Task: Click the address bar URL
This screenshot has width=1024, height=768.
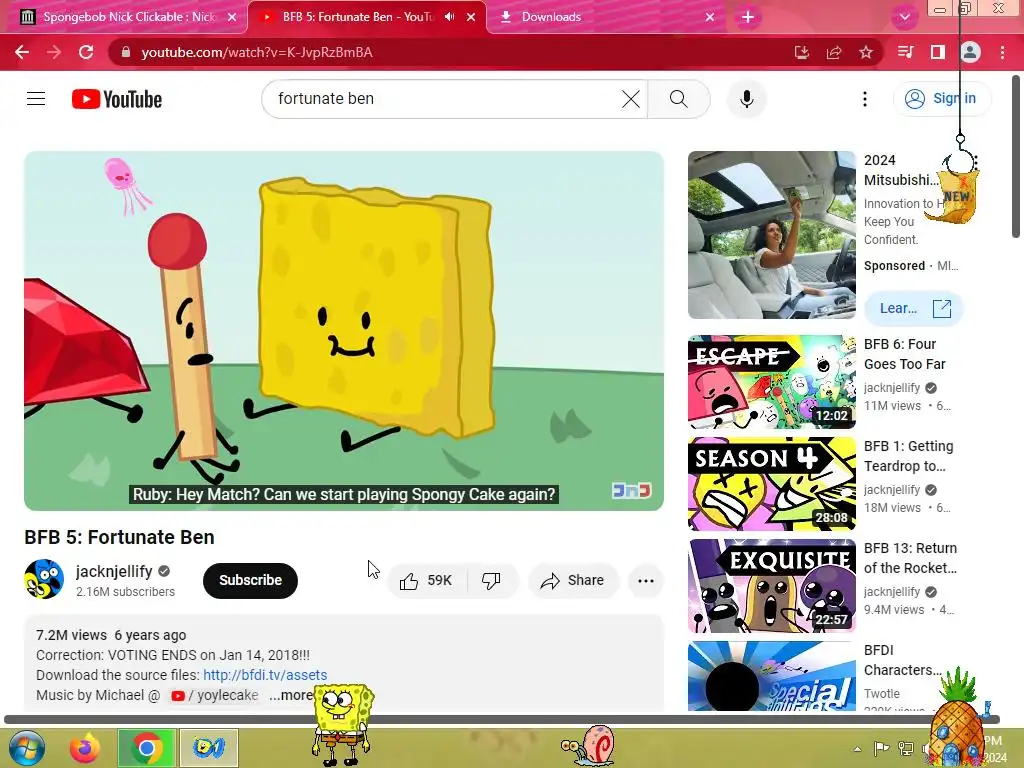Action: (x=257, y=52)
